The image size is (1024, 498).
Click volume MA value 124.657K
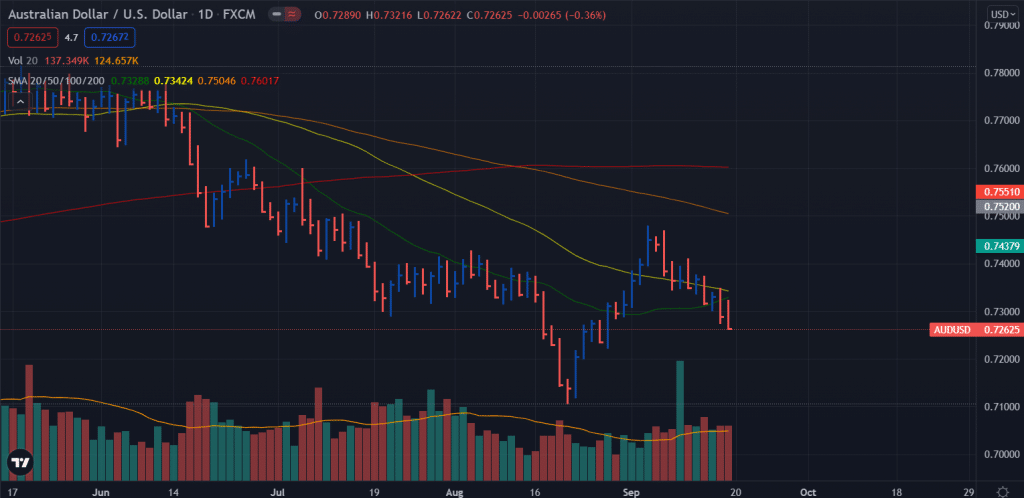(x=116, y=61)
